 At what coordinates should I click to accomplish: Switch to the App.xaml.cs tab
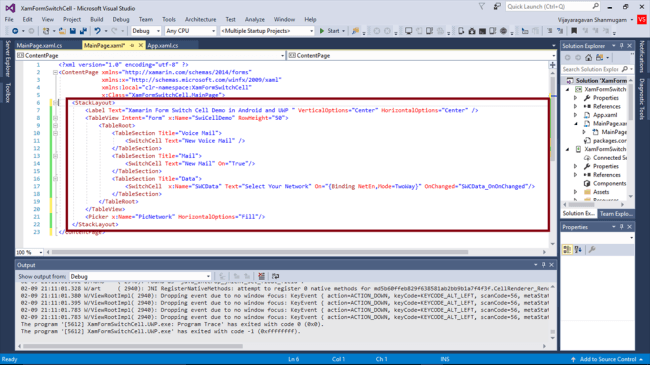tap(163, 46)
